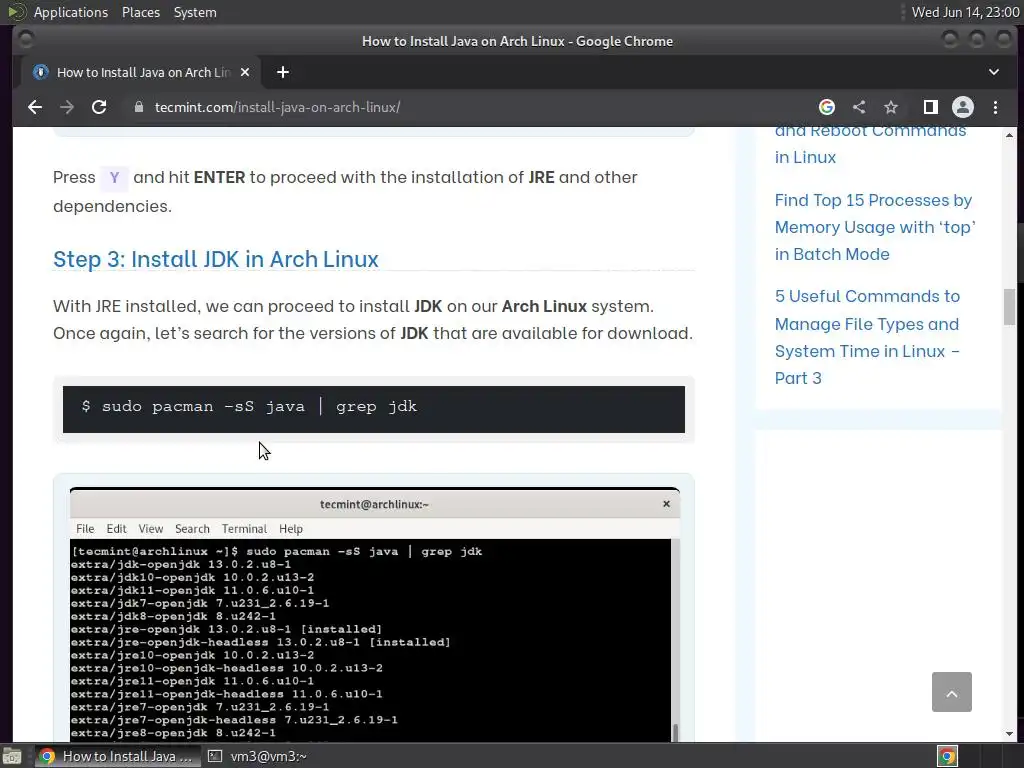Click the scrollbar down arrow

point(1010,734)
